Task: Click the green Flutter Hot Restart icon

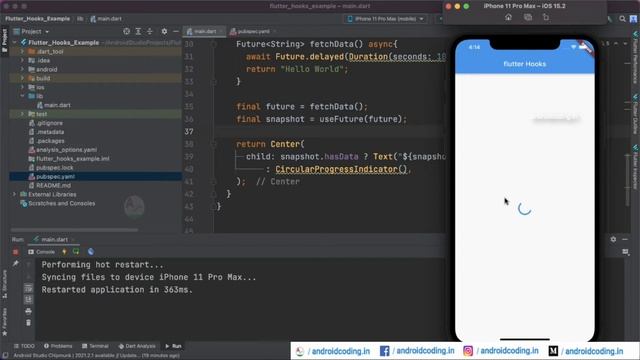Action: (76, 251)
